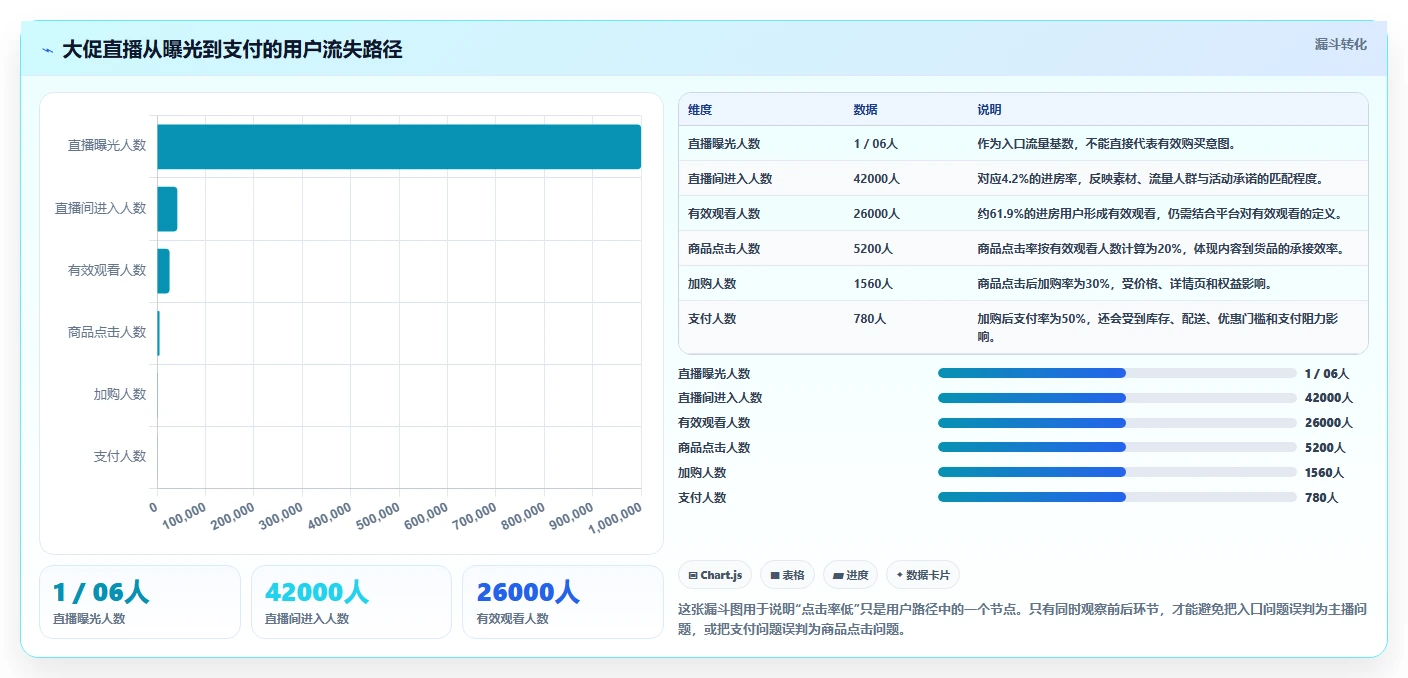The height and width of the screenshot is (678, 1408).
Task: Open the 1 / 06人 直播曝光人数 stat card
Action: [x=140, y=602]
